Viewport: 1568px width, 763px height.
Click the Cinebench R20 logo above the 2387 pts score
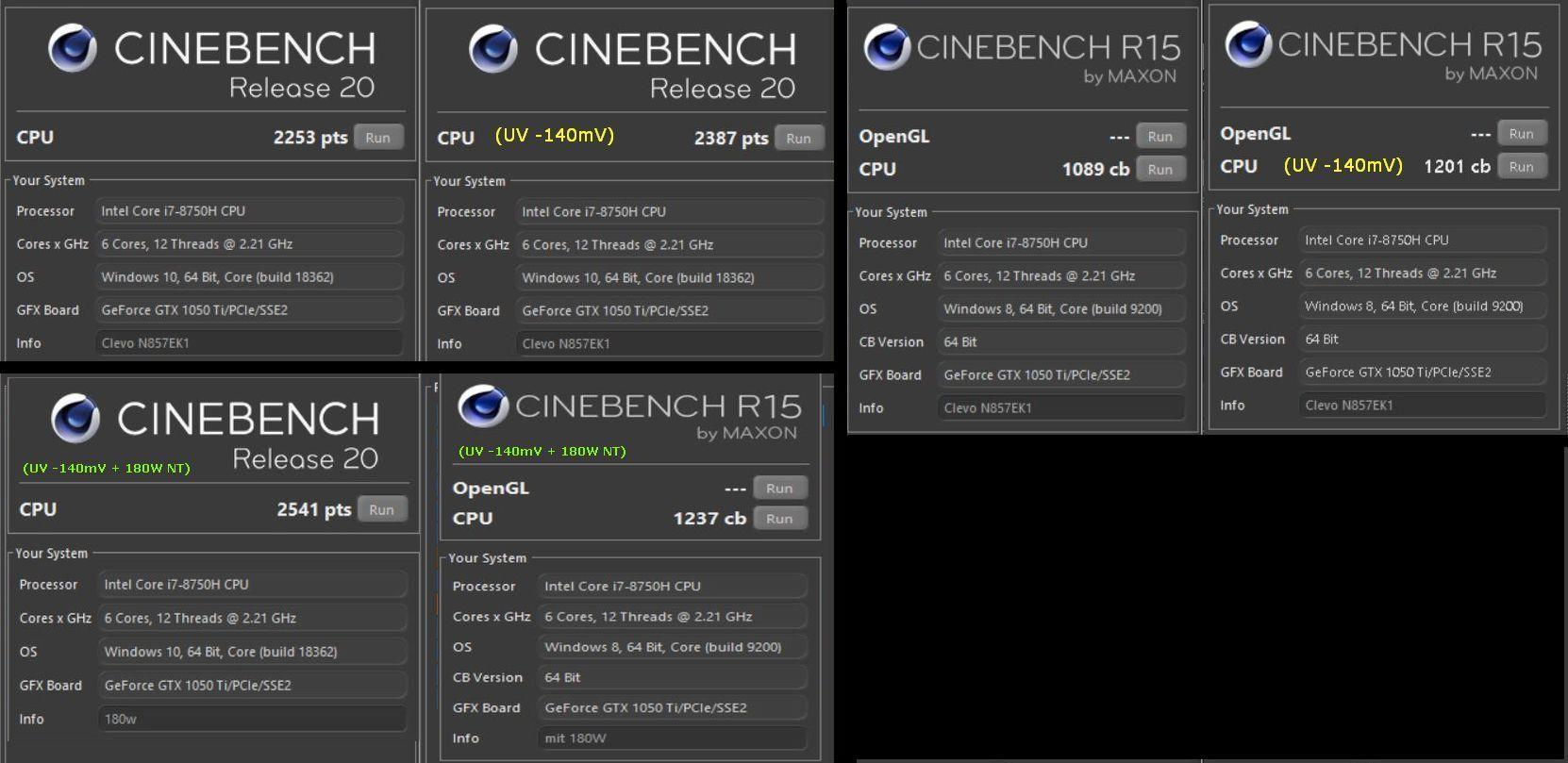click(493, 49)
